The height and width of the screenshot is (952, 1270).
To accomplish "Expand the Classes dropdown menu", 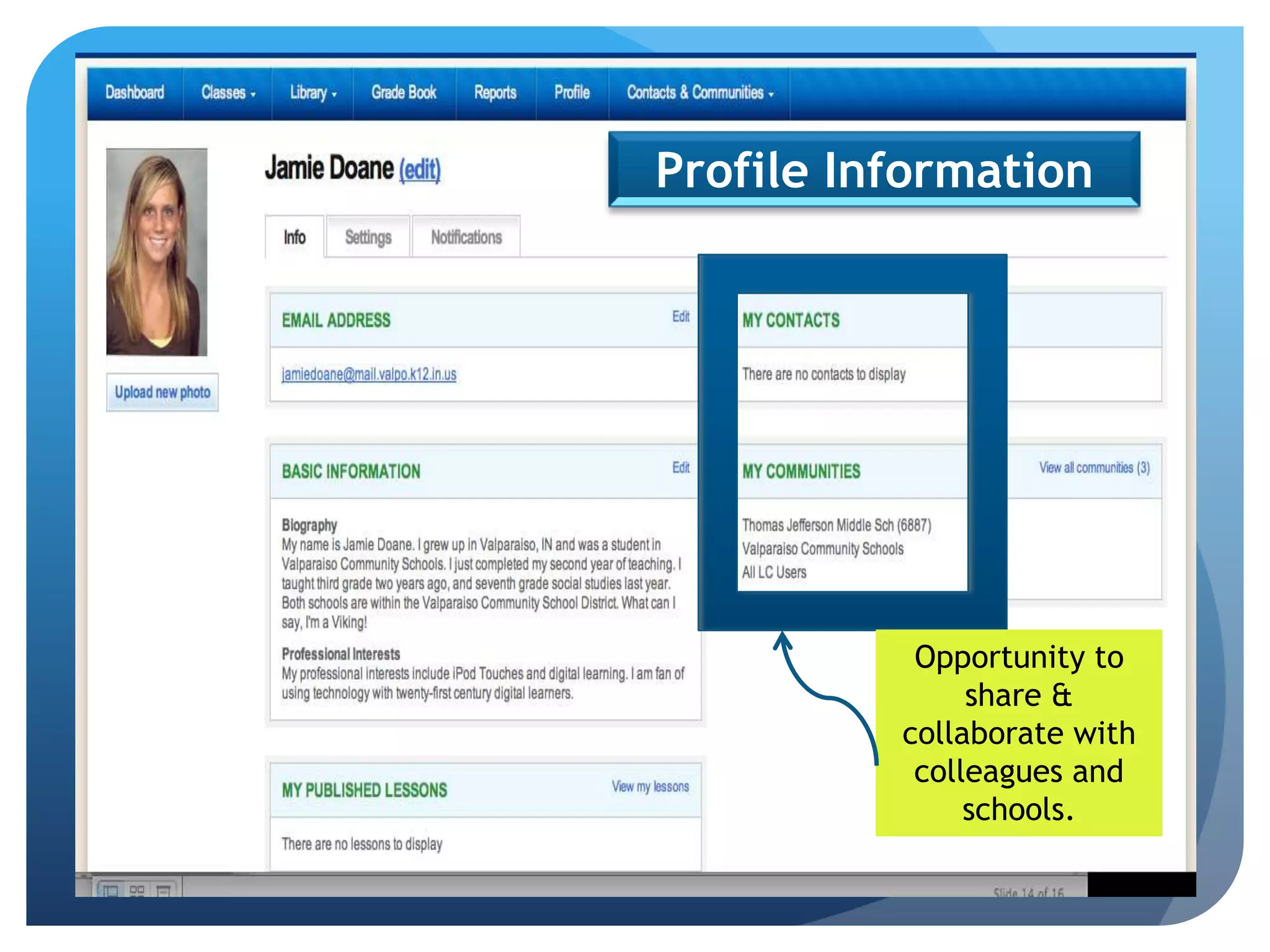I will (228, 93).
